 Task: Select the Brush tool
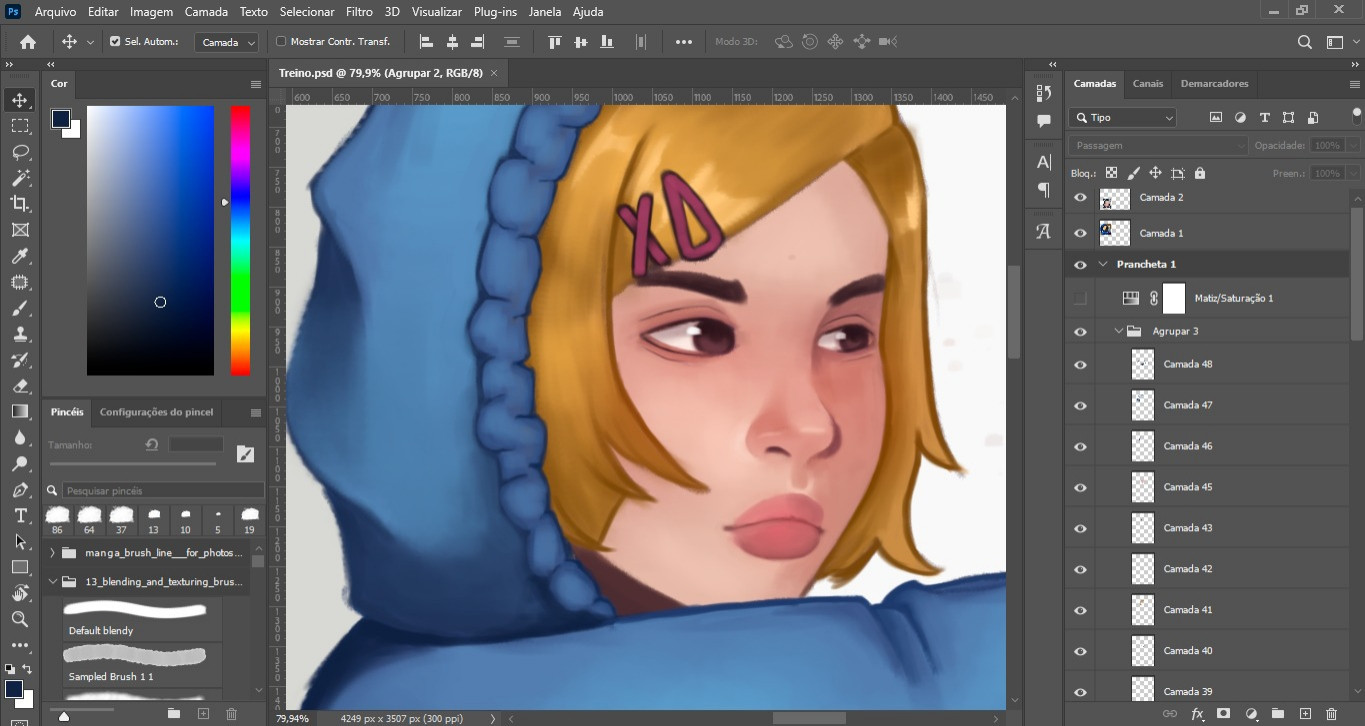(20, 308)
